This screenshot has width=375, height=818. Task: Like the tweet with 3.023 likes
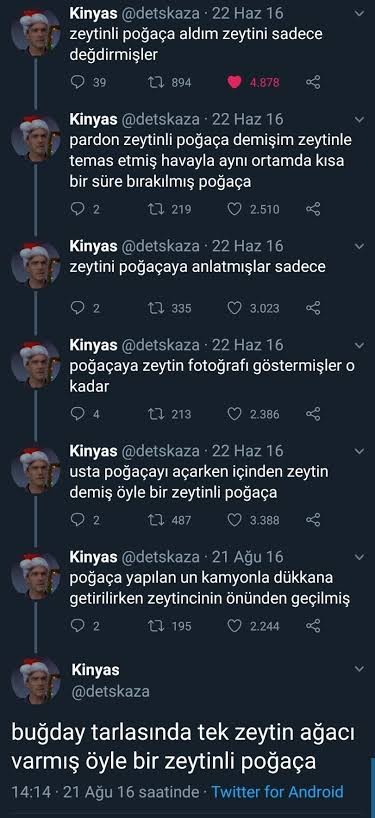point(235,308)
